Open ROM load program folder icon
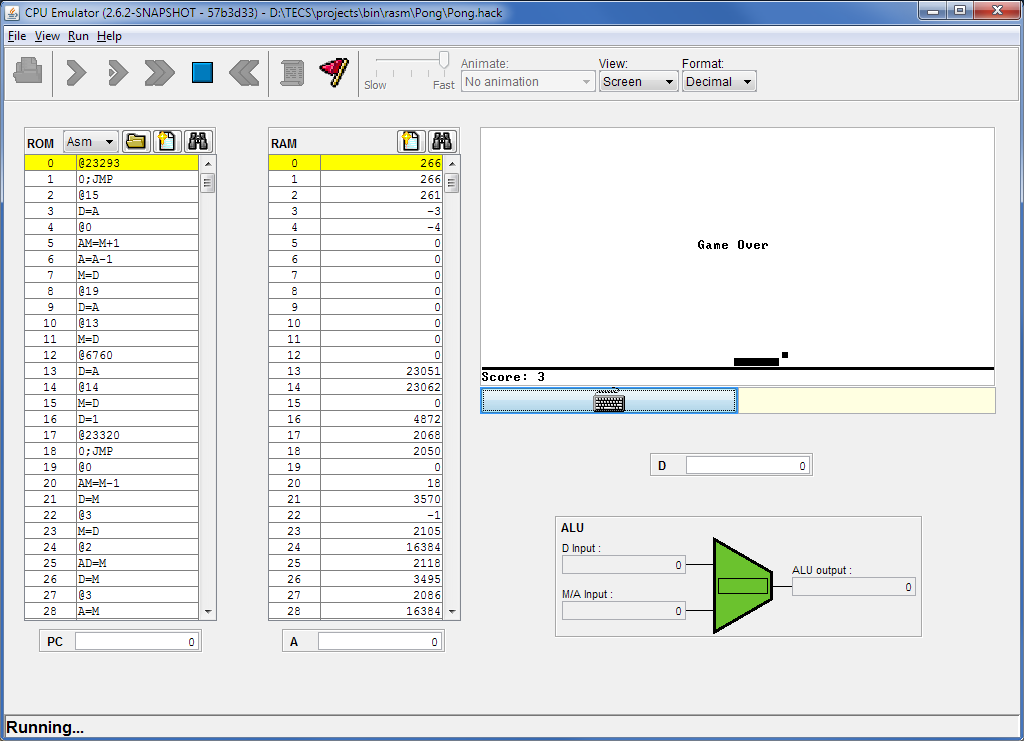1024x741 pixels. [x=136, y=142]
